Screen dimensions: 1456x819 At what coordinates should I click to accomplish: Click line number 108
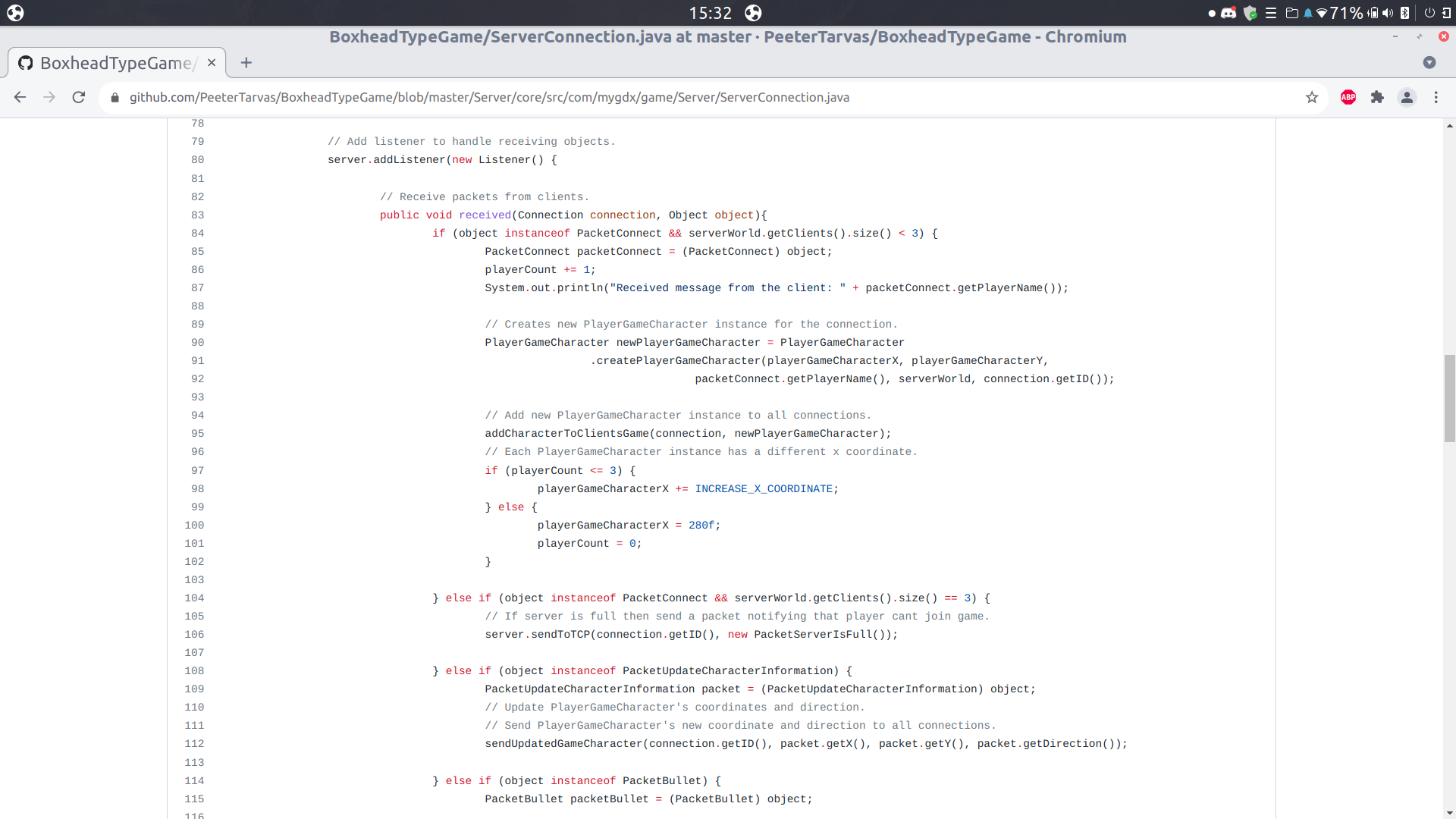coord(194,671)
